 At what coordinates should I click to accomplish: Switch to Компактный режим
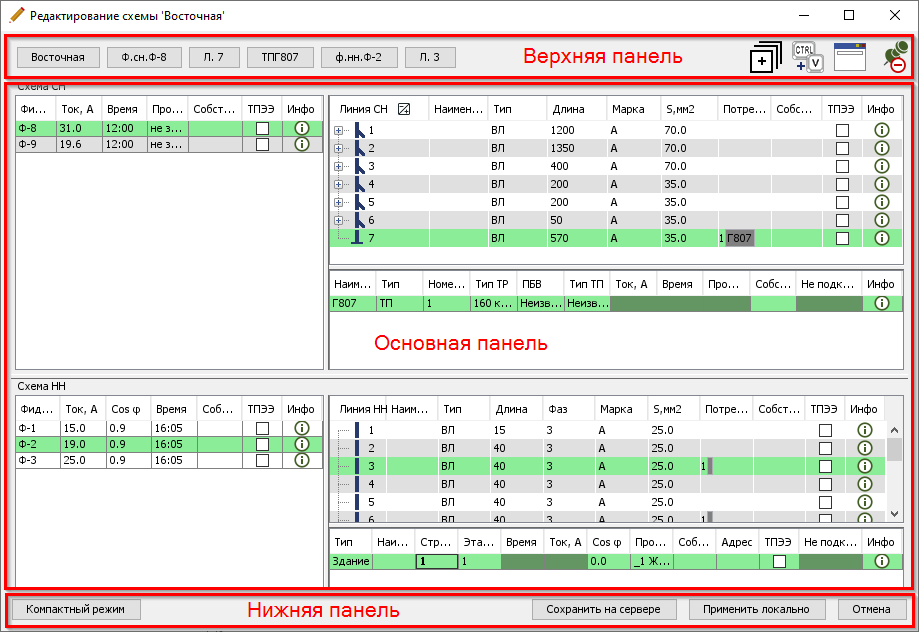[76, 609]
